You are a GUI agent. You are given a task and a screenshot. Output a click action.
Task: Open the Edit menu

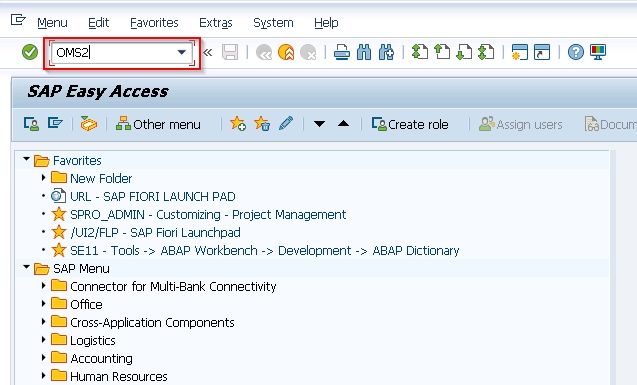99,23
